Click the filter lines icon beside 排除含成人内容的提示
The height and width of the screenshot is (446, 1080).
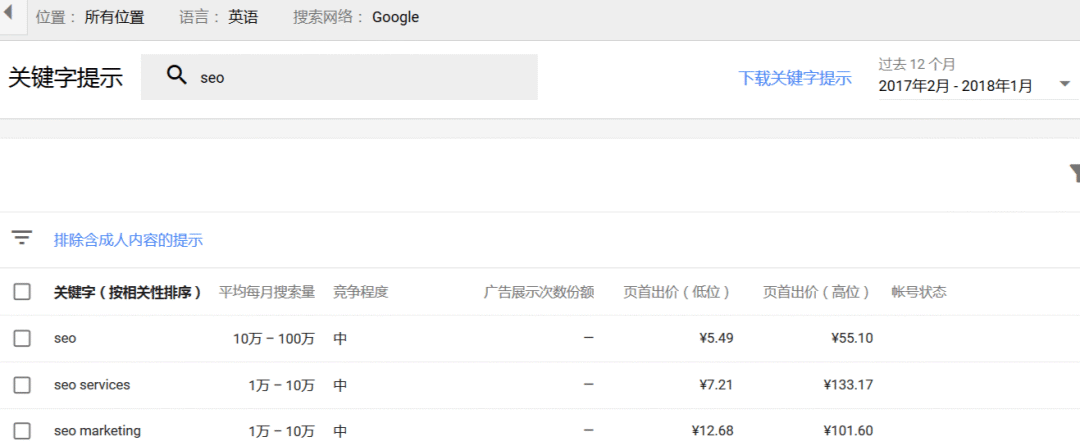[x=22, y=238]
